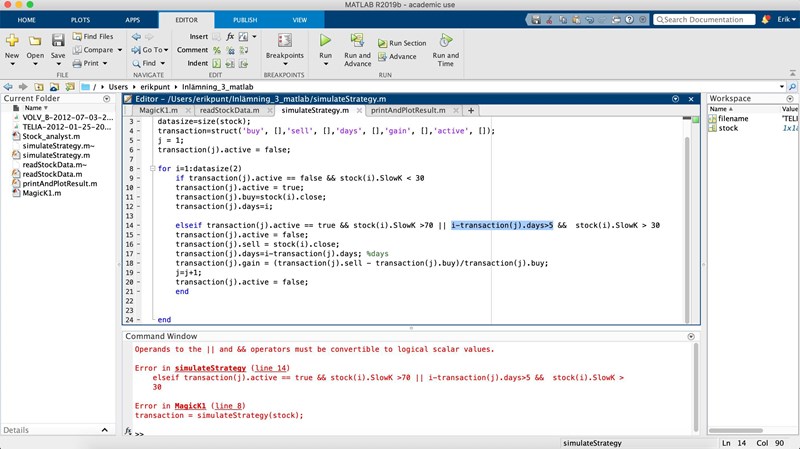
Task: Click the Run Section icon
Action: tap(402, 43)
